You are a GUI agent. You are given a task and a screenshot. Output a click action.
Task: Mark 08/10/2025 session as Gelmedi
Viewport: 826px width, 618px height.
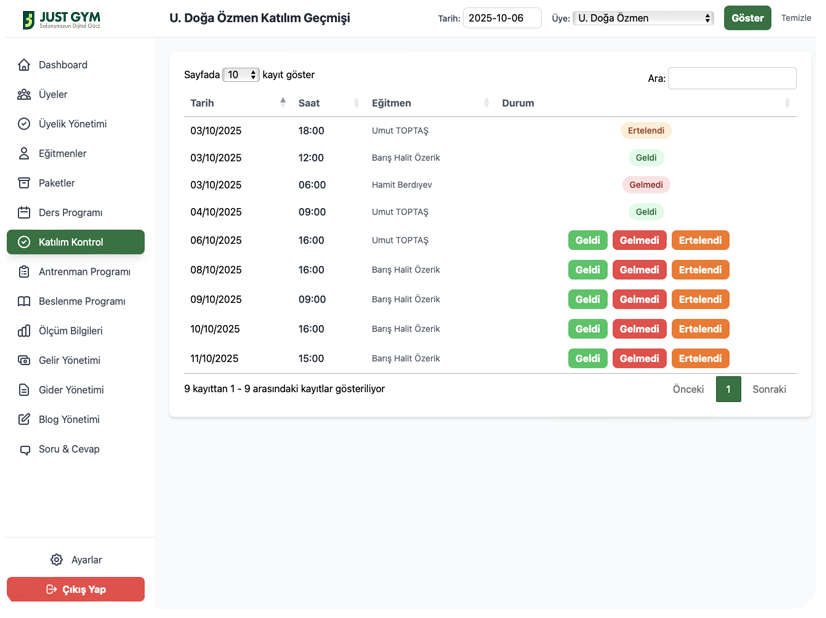(x=639, y=270)
